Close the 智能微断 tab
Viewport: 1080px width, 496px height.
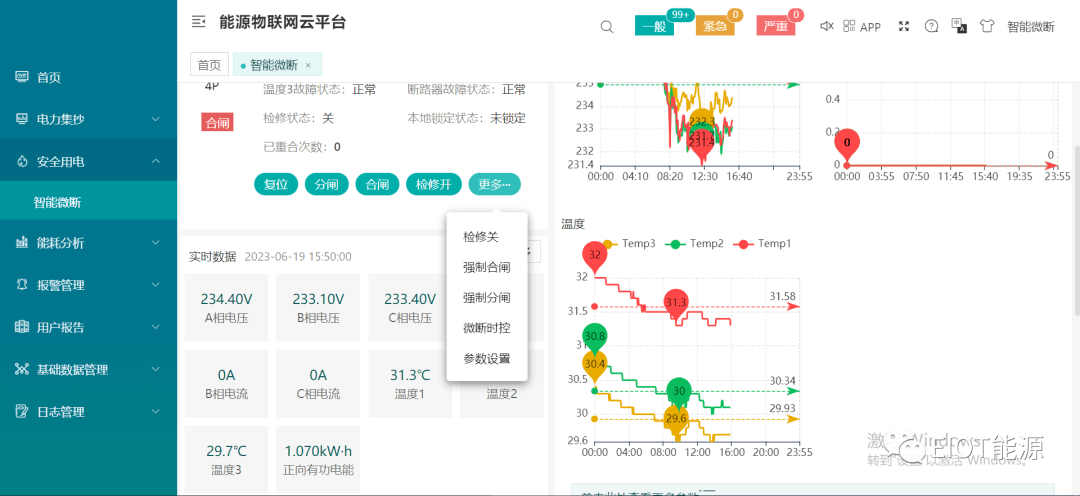(308, 65)
